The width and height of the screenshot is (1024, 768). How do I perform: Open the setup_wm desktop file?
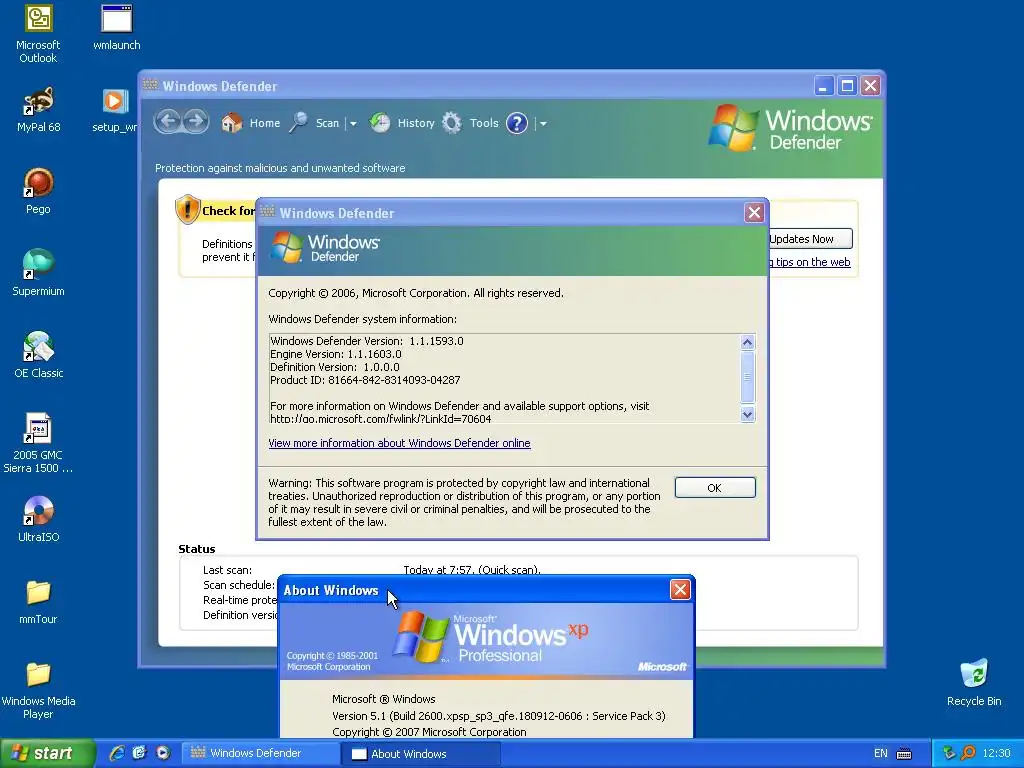point(115,110)
